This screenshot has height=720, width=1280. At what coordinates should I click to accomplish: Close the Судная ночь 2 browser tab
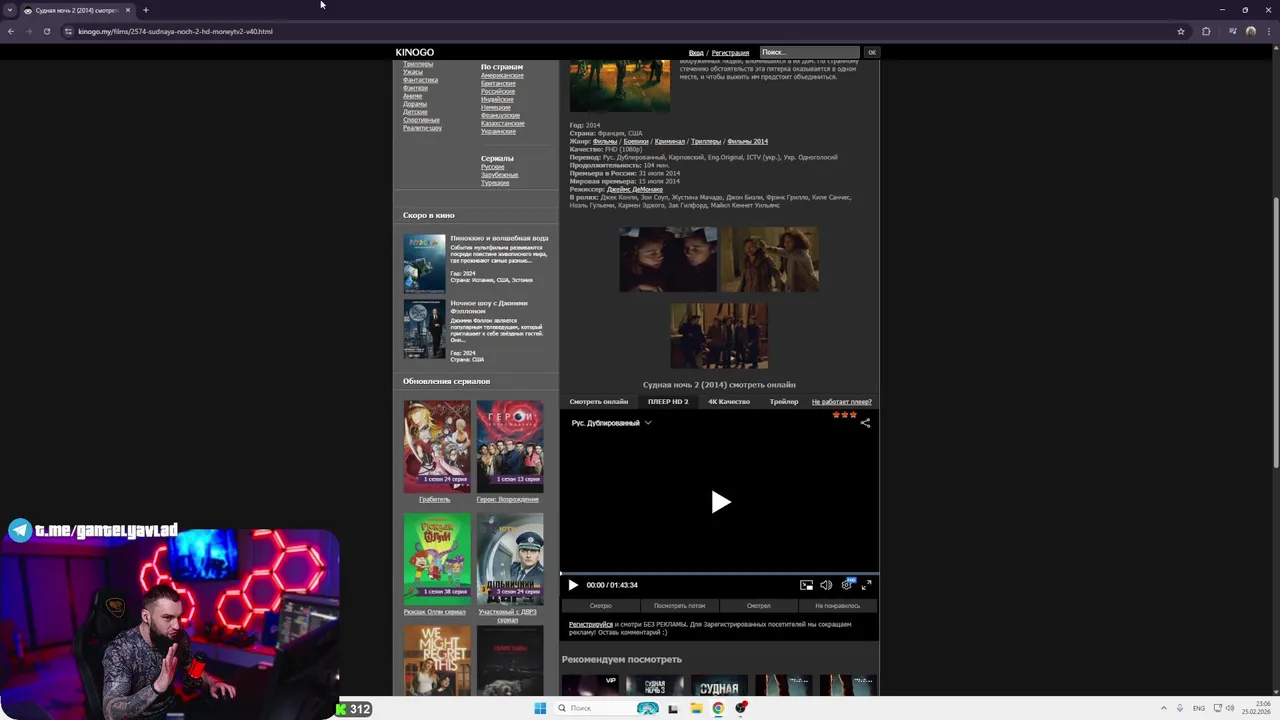pyautogui.click(x=128, y=10)
